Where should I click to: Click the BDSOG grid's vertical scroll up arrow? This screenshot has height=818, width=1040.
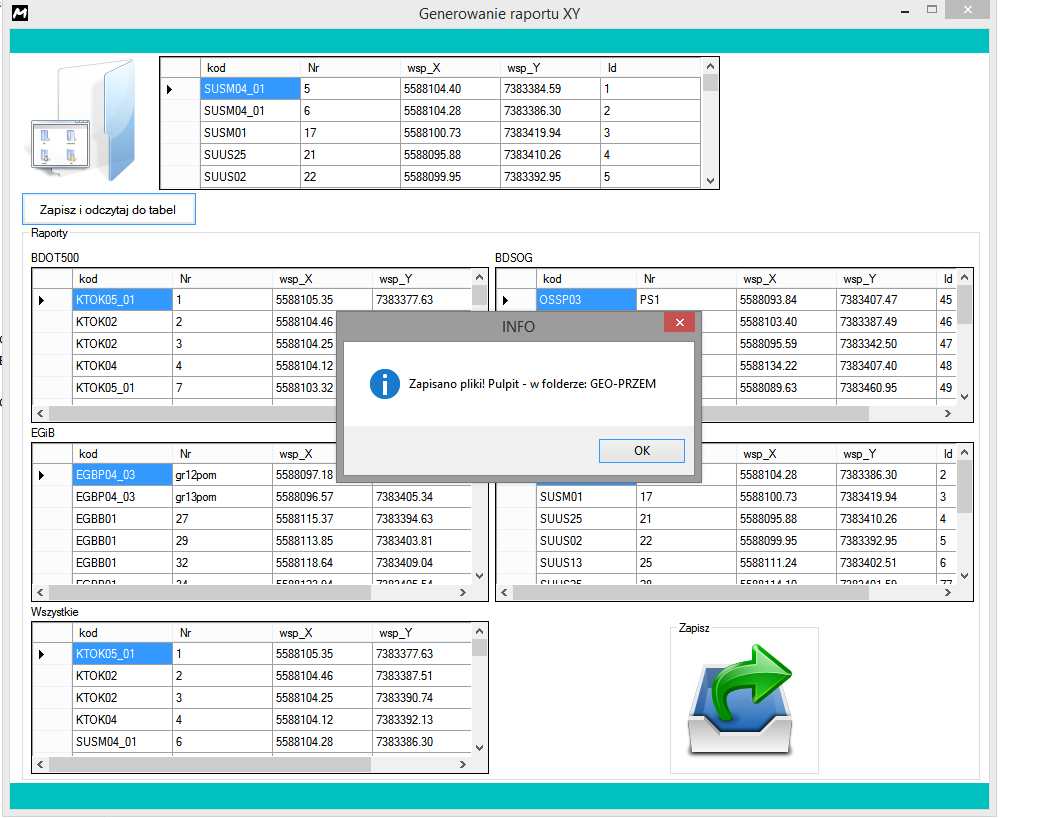(965, 277)
